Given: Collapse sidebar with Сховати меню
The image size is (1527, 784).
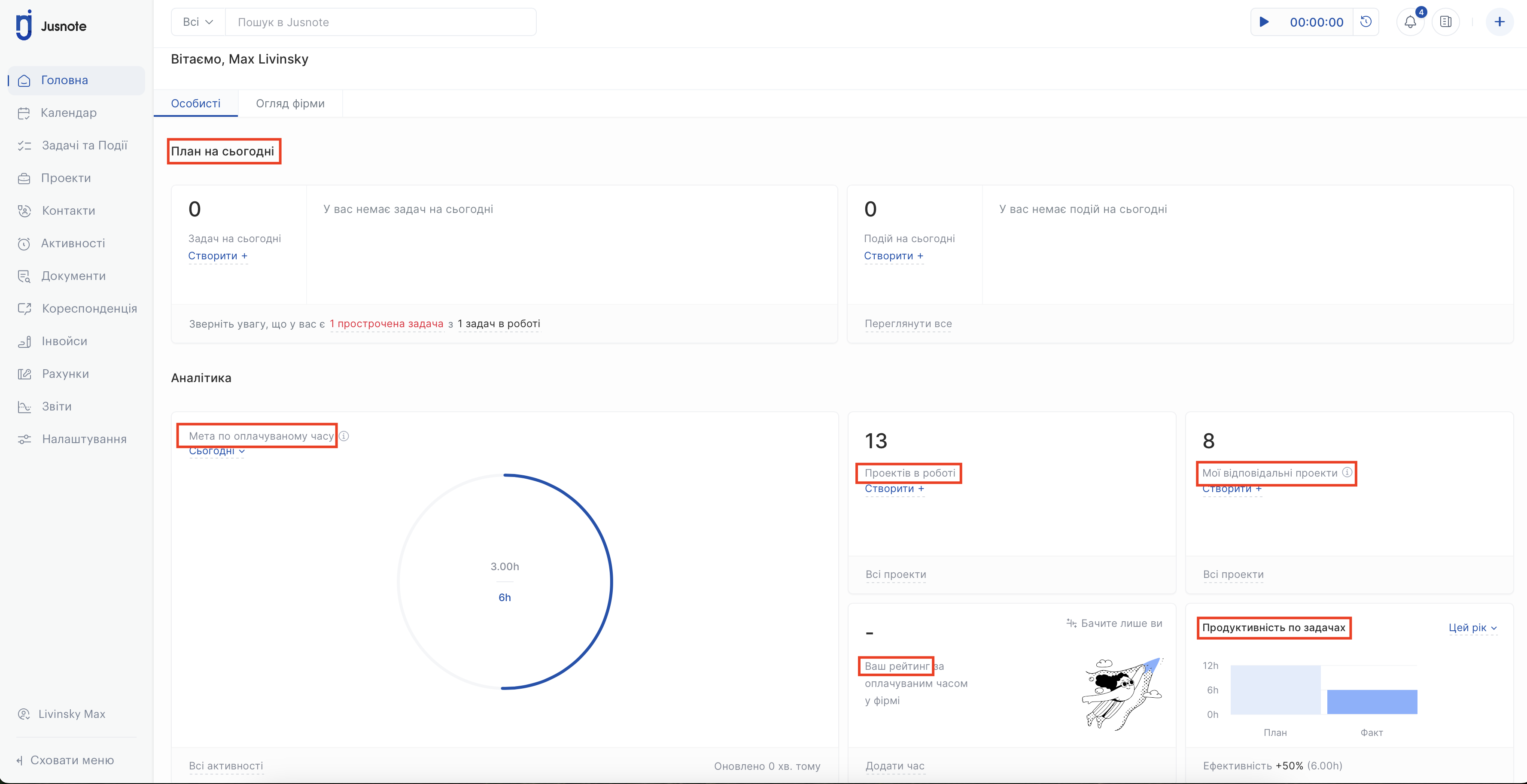Looking at the screenshot, I should pos(65,760).
